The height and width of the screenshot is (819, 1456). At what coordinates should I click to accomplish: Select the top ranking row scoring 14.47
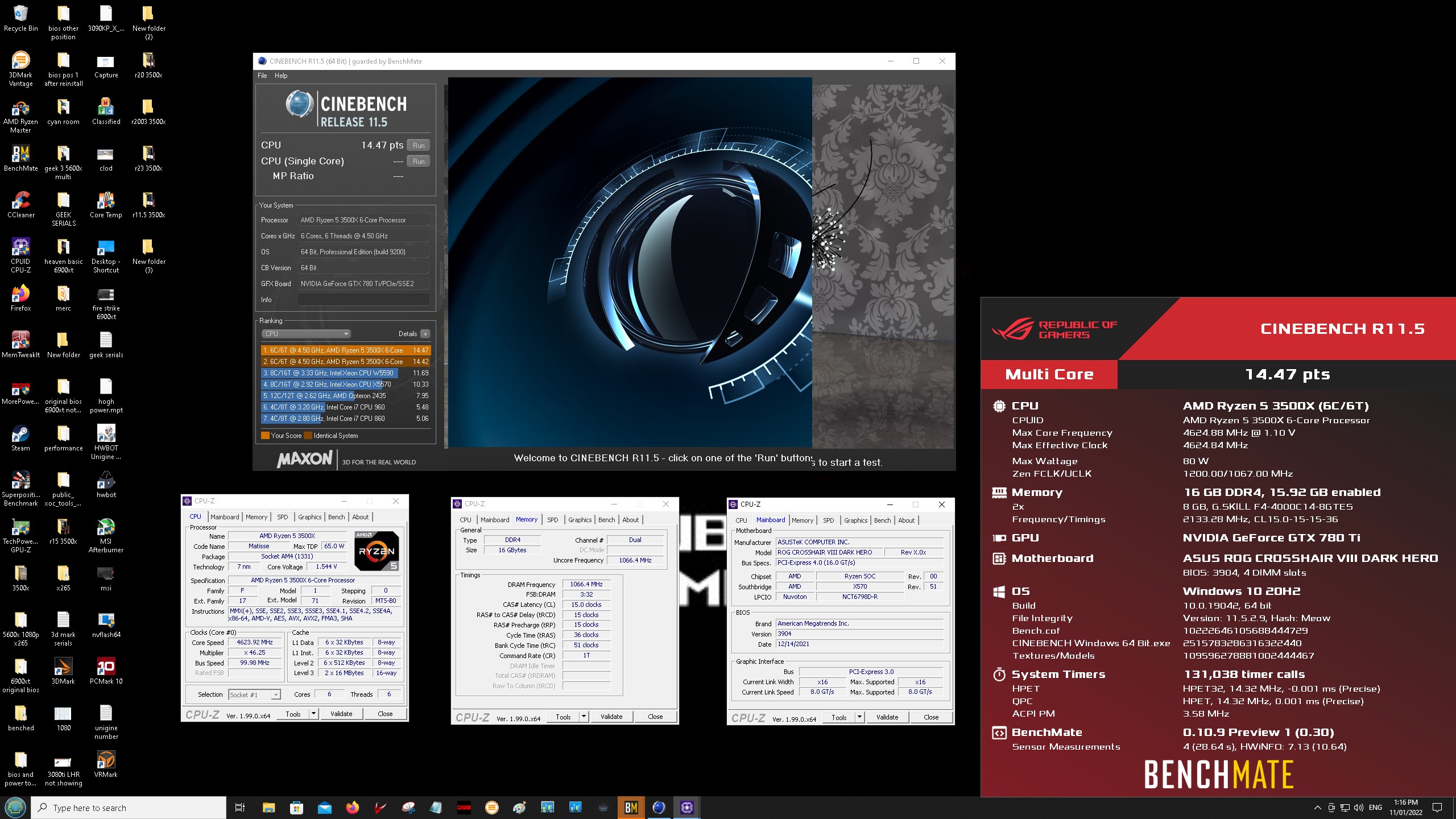(346, 350)
